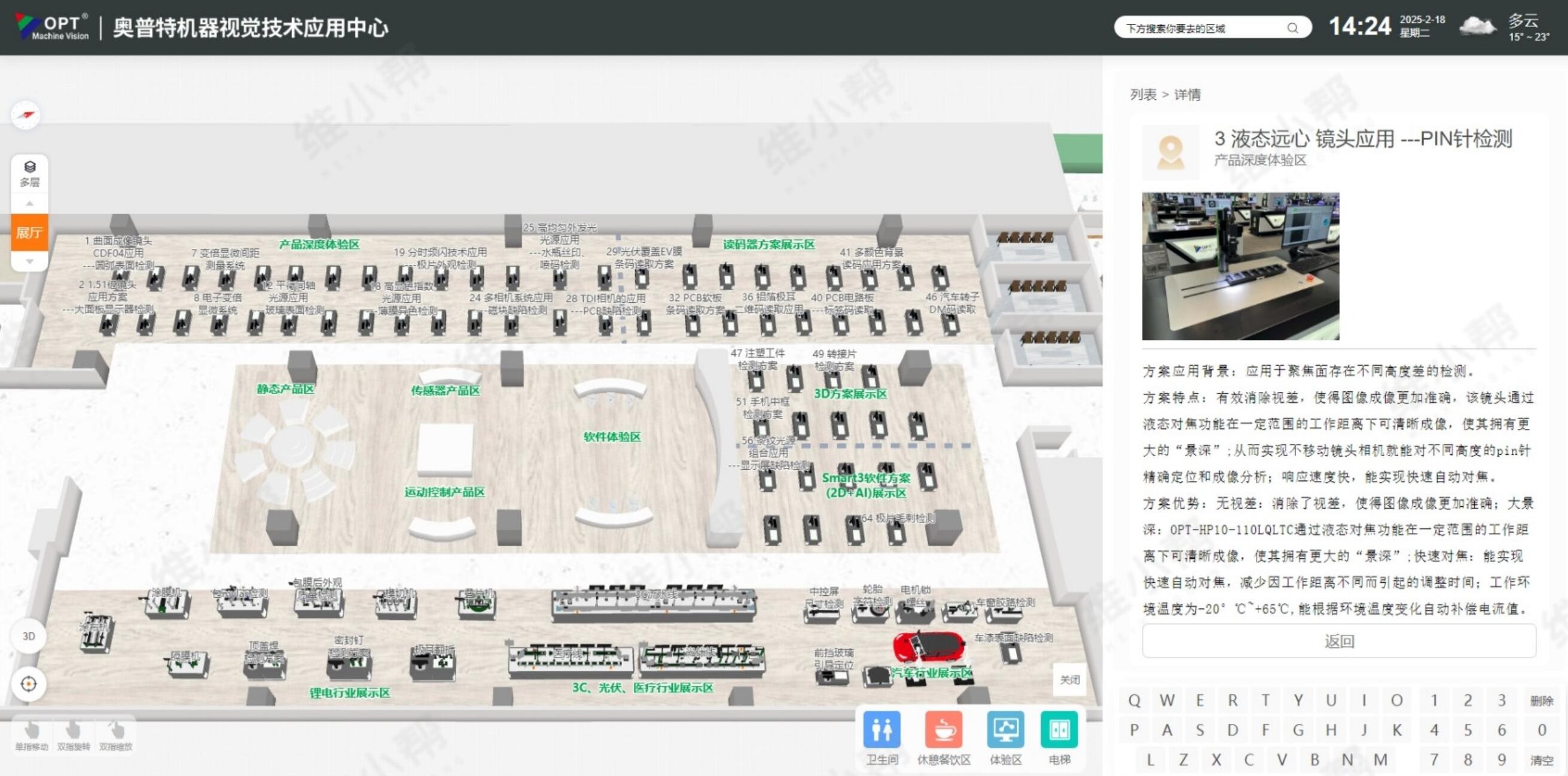
Task: Click the 运动控制产品区 zone label
Action: pyautogui.click(x=444, y=492)
